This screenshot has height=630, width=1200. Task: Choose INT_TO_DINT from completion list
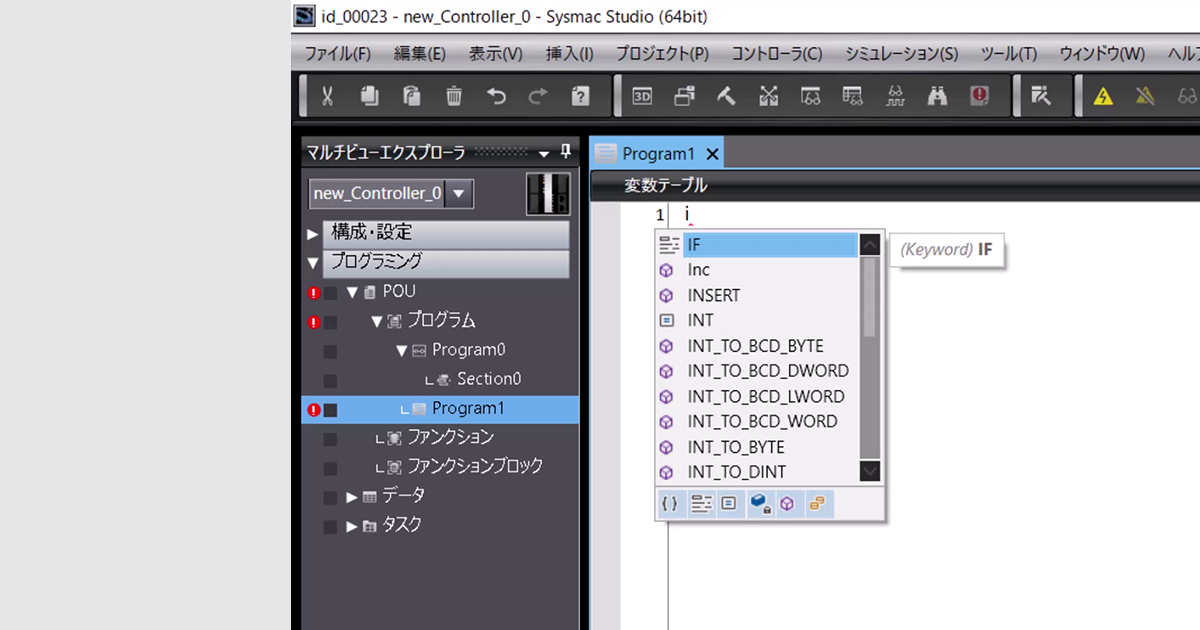(757, 472)
